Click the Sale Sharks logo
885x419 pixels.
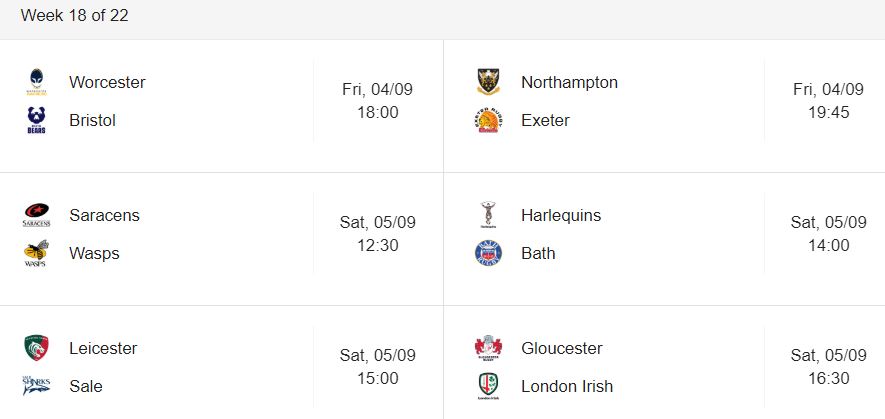click(x=37, y=386)
